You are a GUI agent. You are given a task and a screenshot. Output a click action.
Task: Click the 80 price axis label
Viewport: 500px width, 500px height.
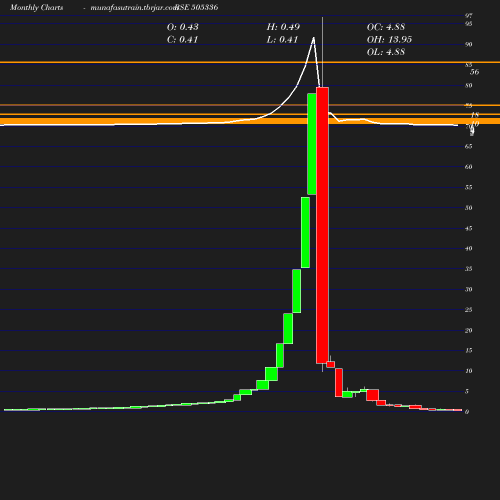tap(469, 85)
